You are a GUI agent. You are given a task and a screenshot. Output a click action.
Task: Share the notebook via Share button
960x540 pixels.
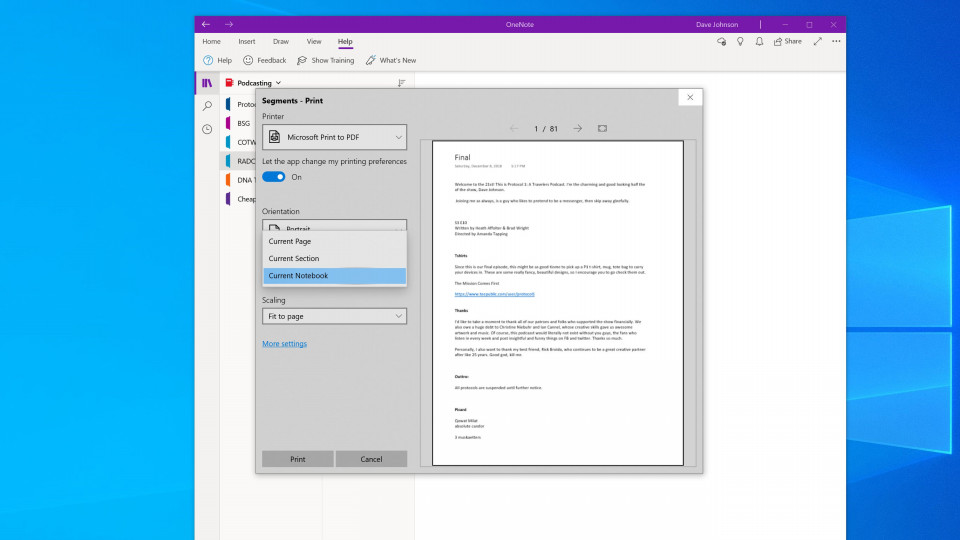point(787,42)
